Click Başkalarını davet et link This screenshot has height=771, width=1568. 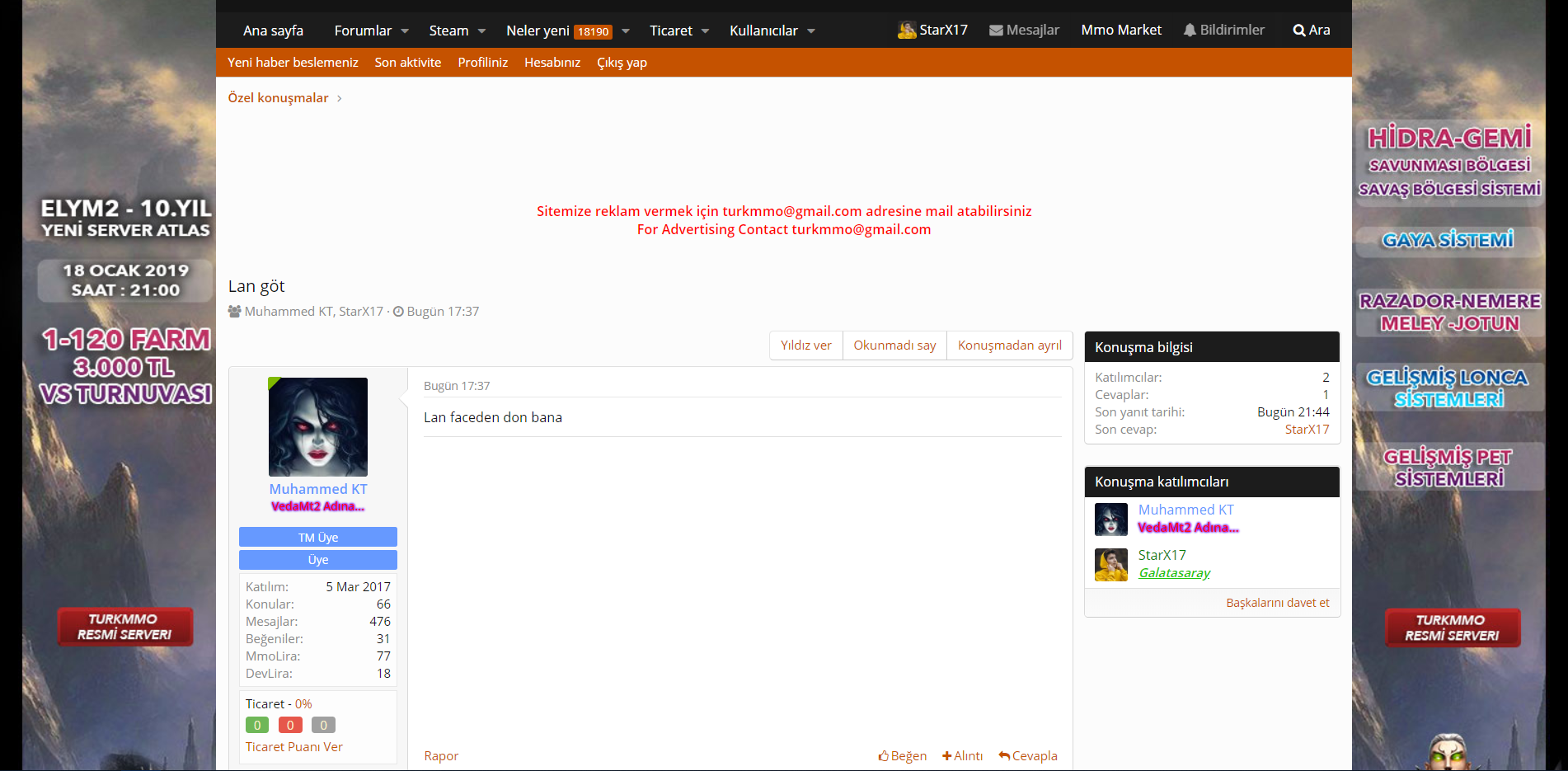1277,603
